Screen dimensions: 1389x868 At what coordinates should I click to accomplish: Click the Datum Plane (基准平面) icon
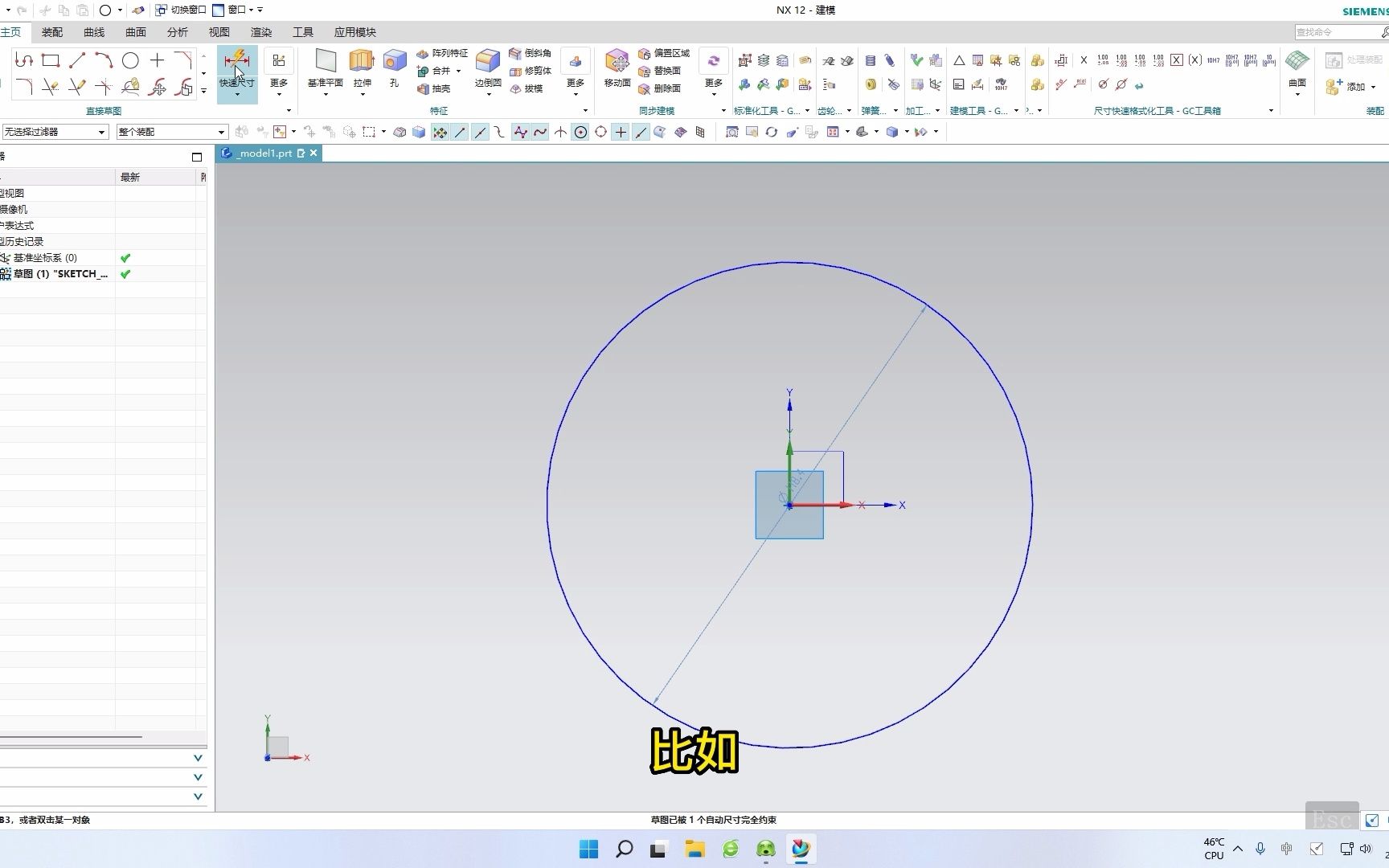326,62
